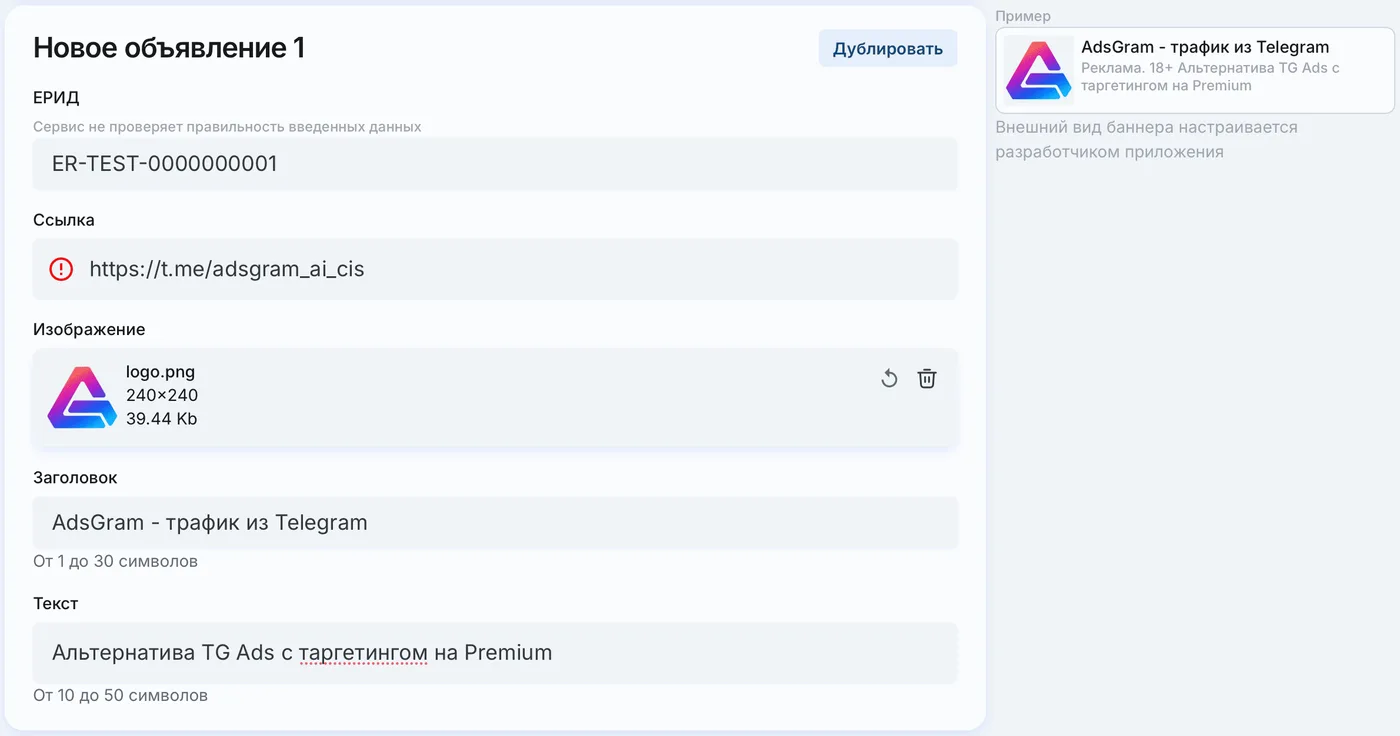Viewport: 1400px width, 736px height.
Task: Click the Ссылка field label
Action: click(64, 220)
